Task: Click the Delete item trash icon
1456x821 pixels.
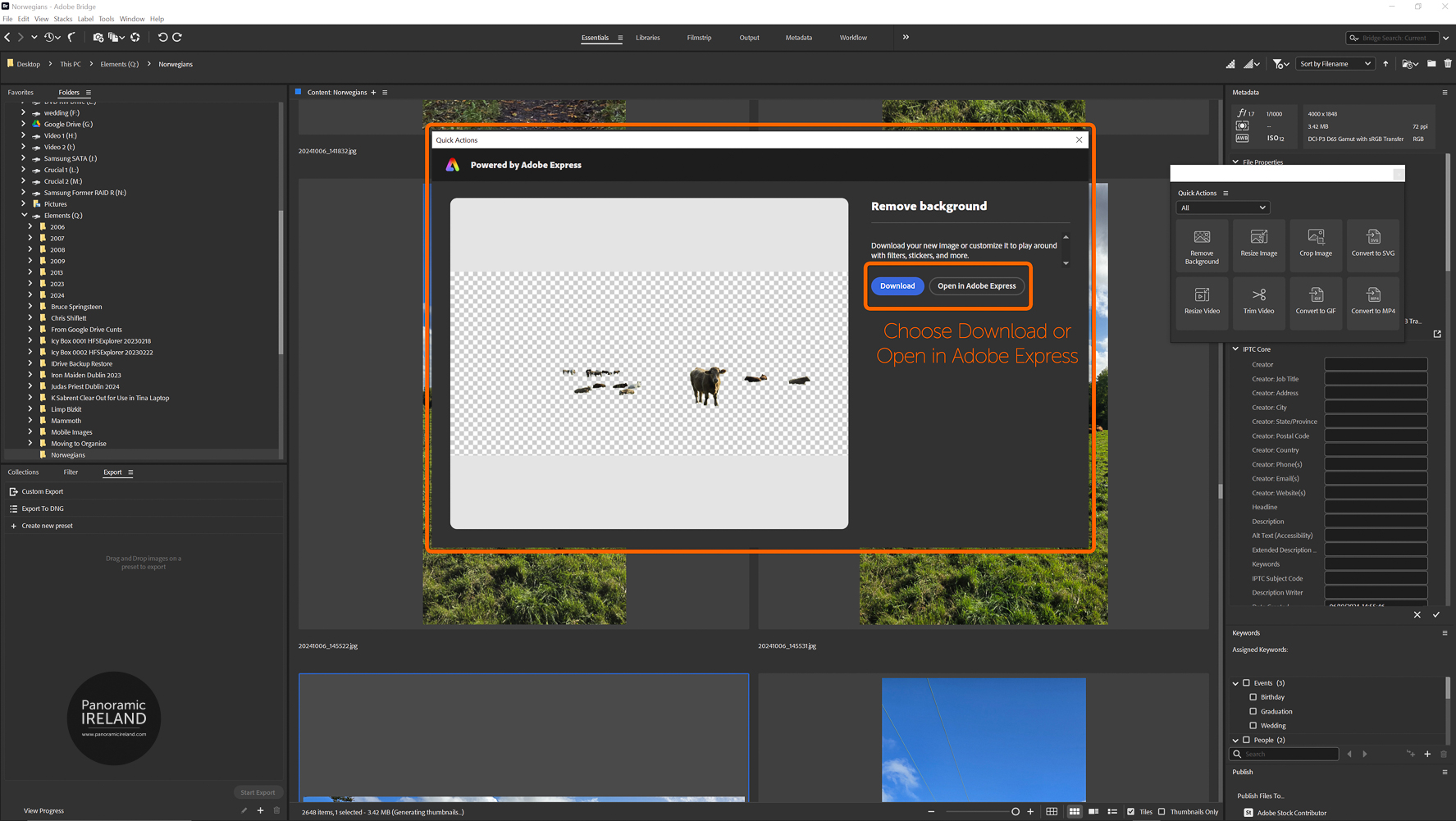Action: (x=1449, y=63)
